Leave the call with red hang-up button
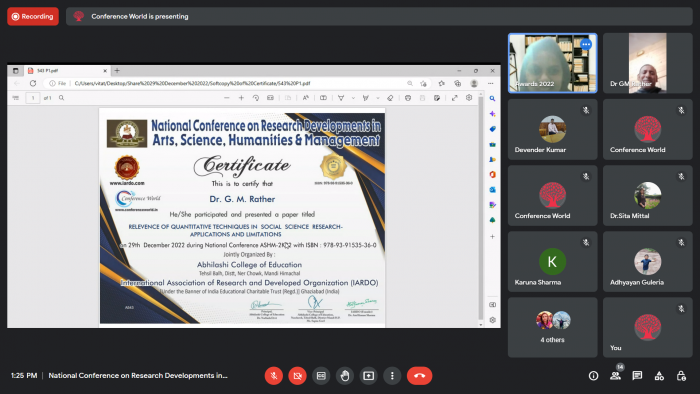700x394 pixels. [x=419, y=376]
